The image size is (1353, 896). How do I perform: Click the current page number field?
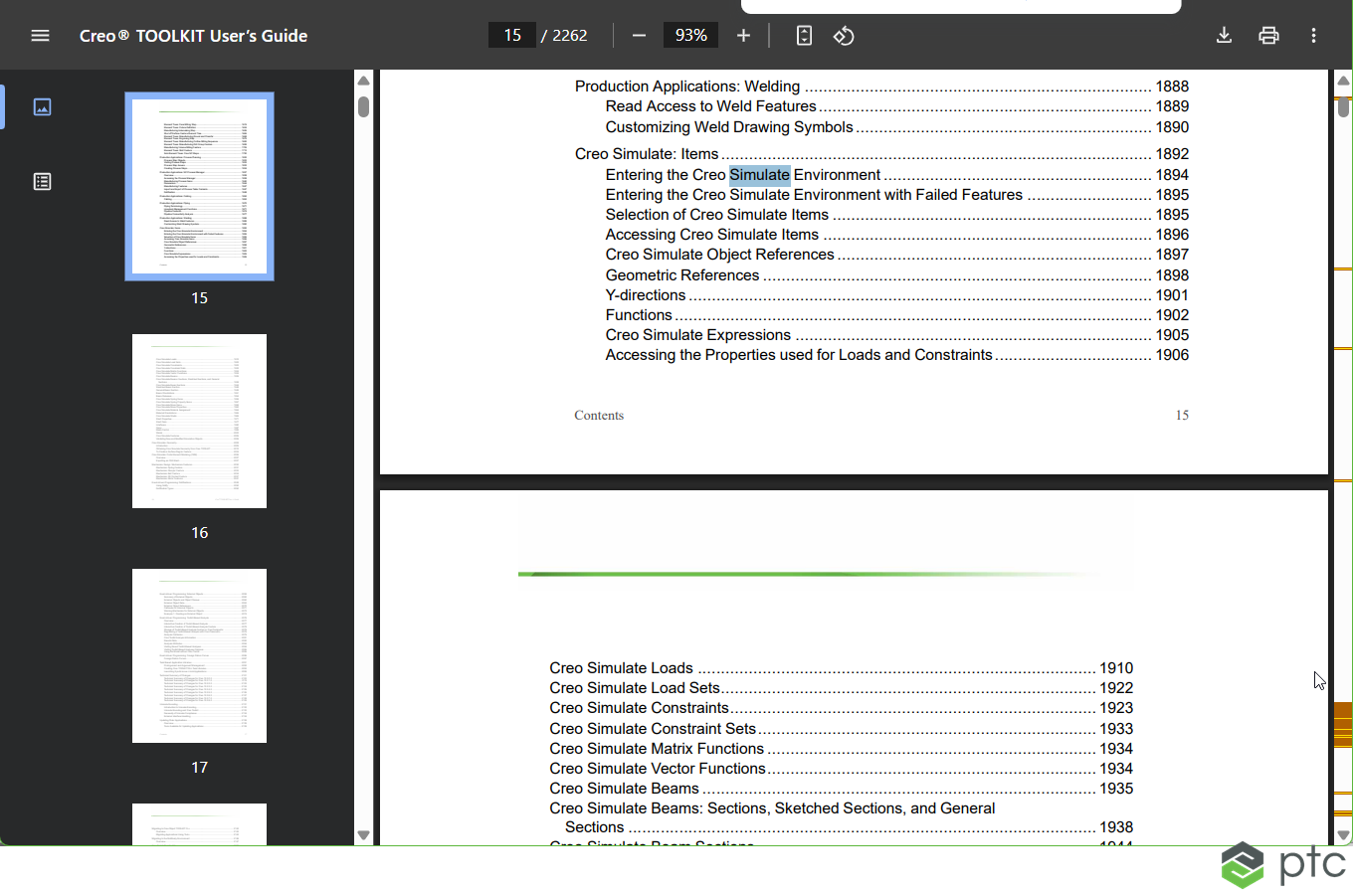coord(511,34)
